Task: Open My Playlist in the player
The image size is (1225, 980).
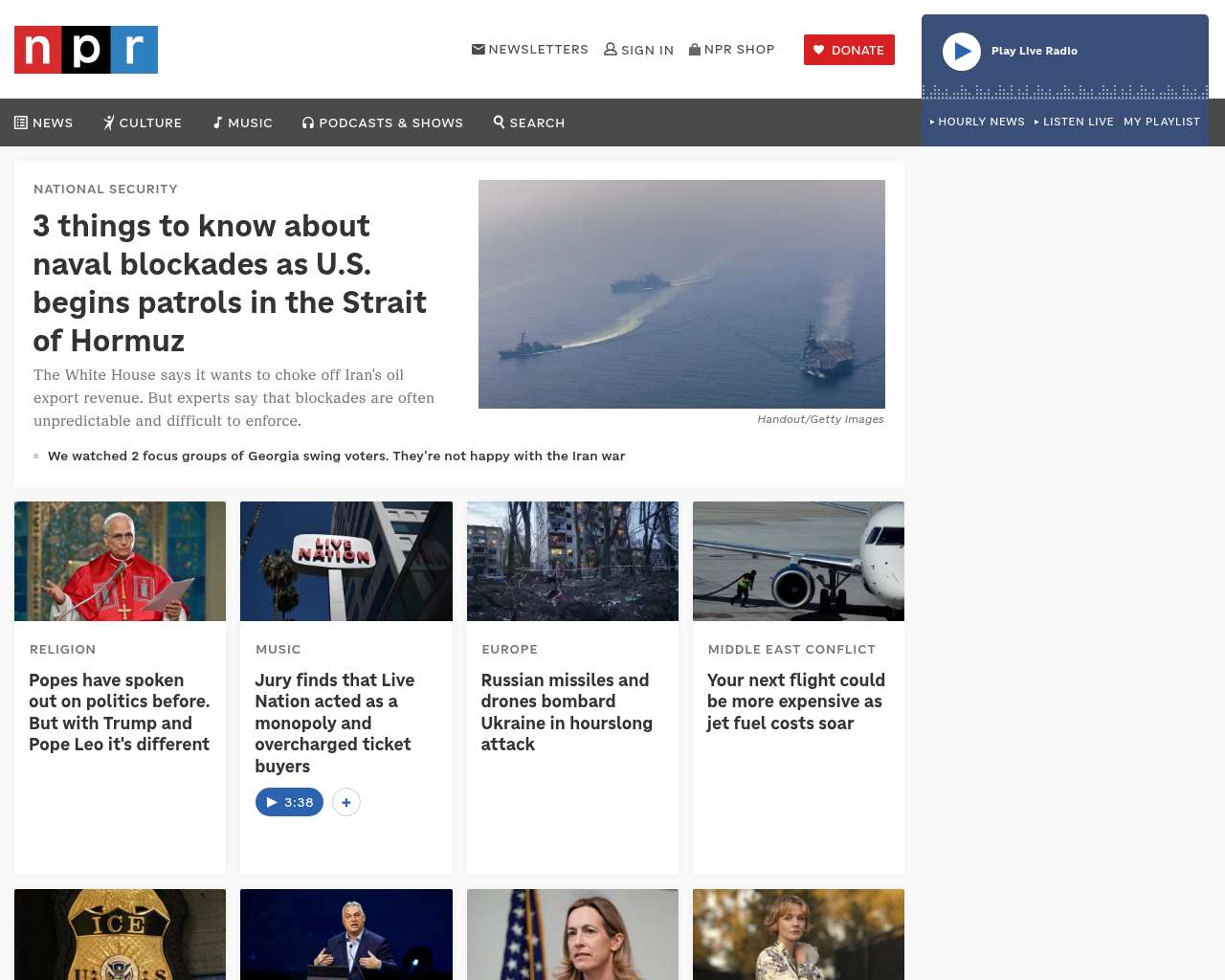Action: (x=1162, y=122)
